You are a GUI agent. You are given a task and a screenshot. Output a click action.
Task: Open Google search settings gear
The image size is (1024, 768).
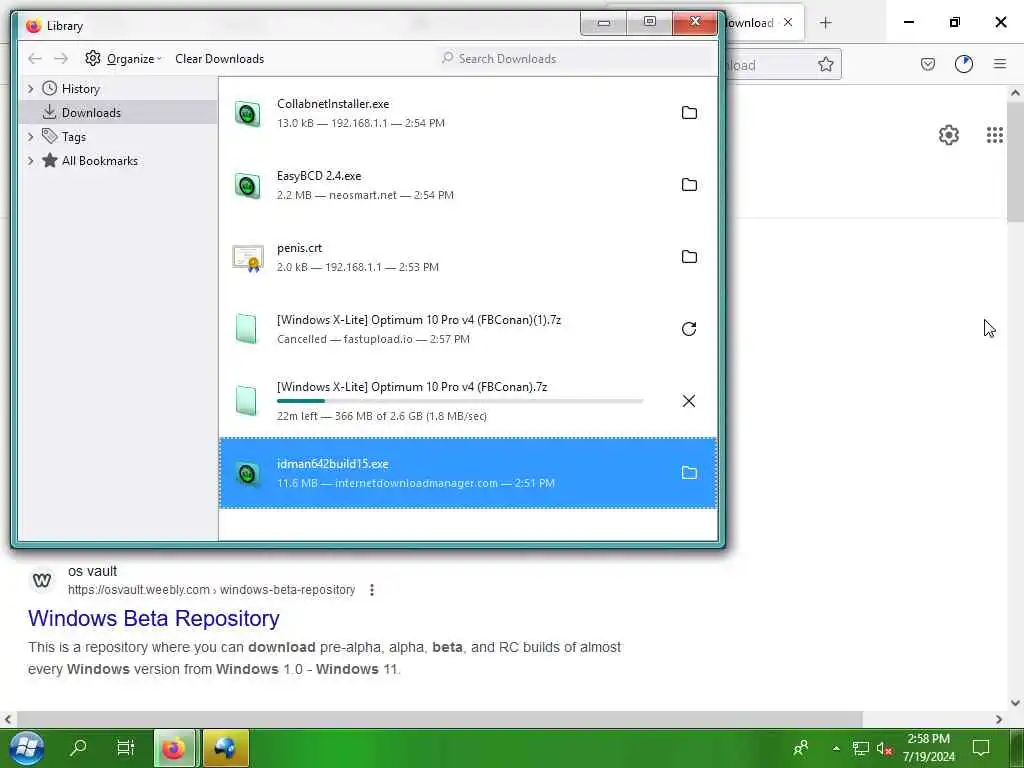point(949,135)
